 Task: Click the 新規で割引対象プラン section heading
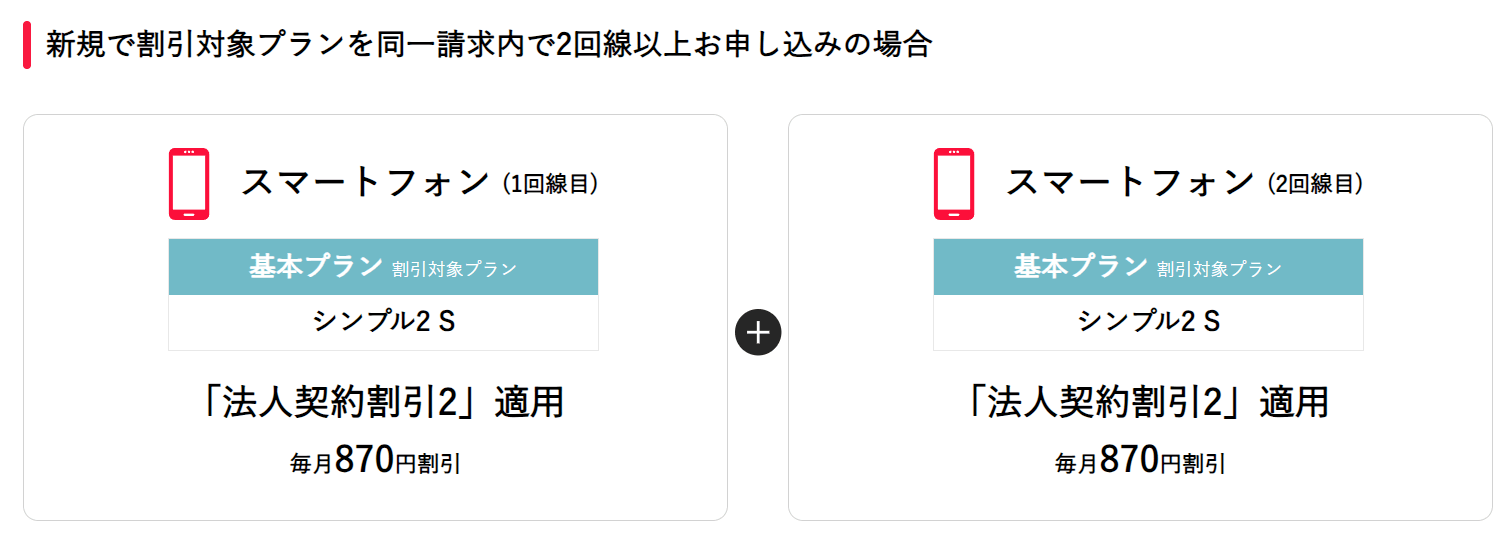pyautogui.click(x=489, y=46)
